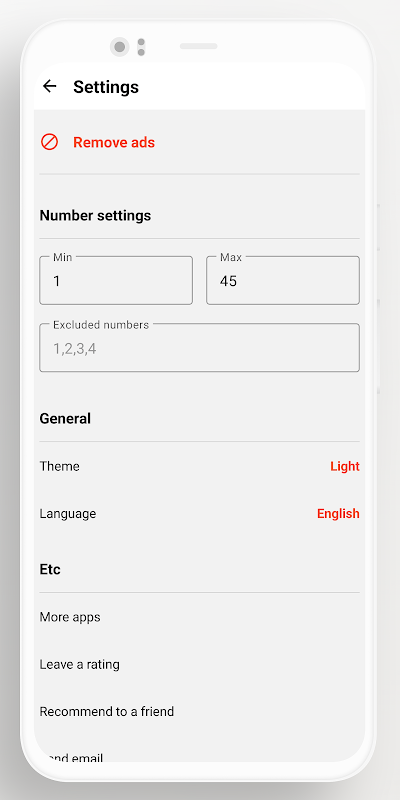
Task: Click the Settings page title
Action: coord(106,87)
